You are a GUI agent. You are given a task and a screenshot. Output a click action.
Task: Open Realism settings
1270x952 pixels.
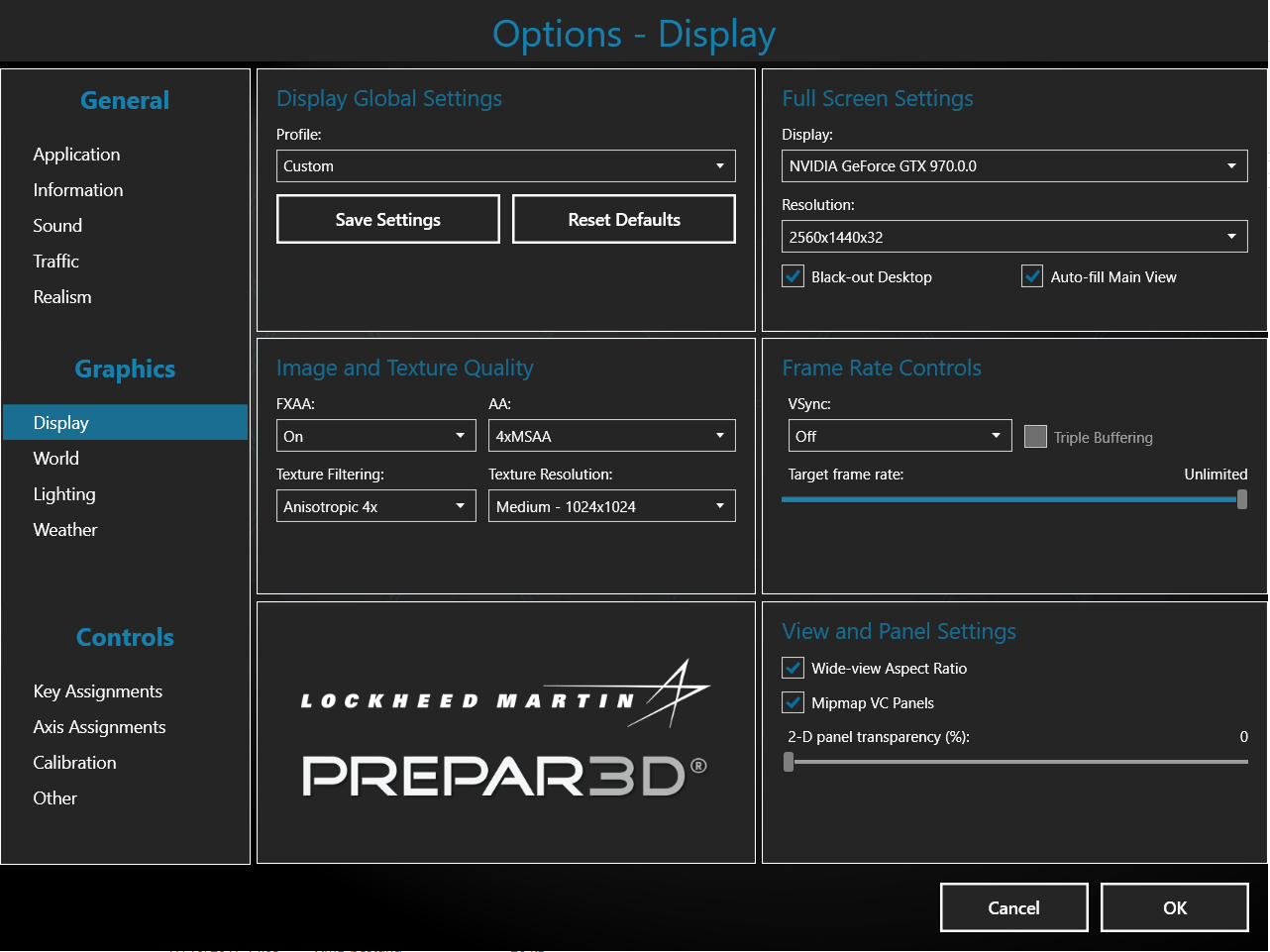pos(62,297)
